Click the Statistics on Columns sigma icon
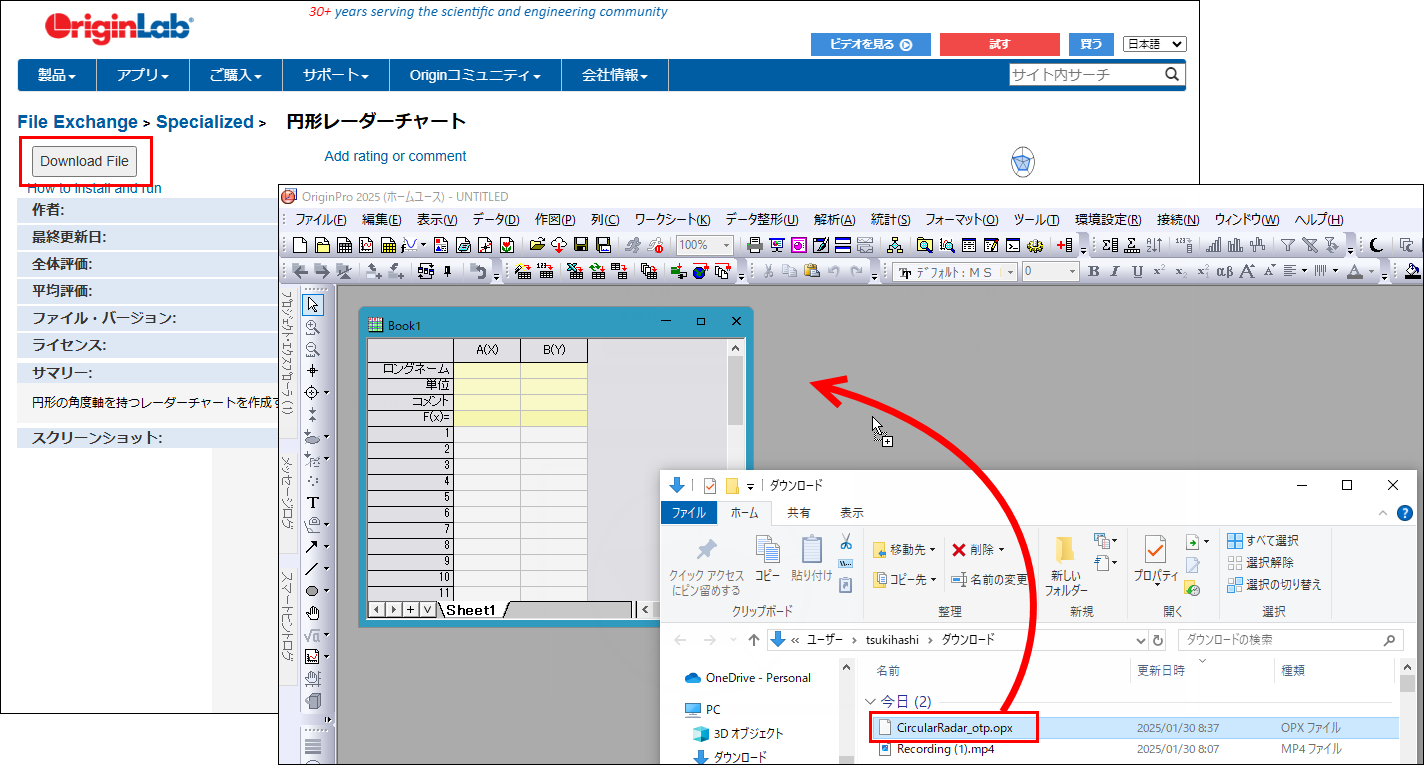This screenshot has height=765, width=1424. coord(1110,245)
